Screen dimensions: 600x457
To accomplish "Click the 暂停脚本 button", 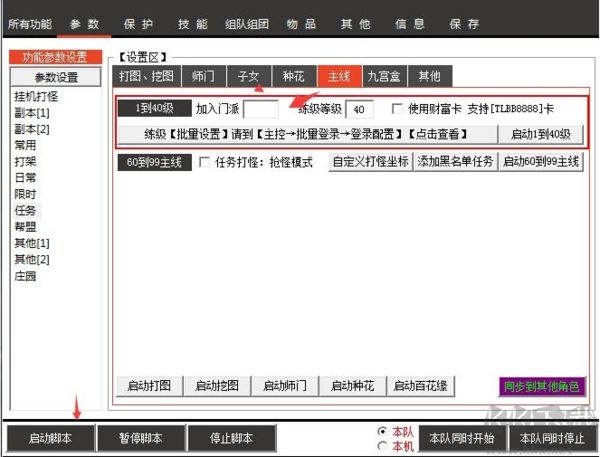I will point(141,438).
